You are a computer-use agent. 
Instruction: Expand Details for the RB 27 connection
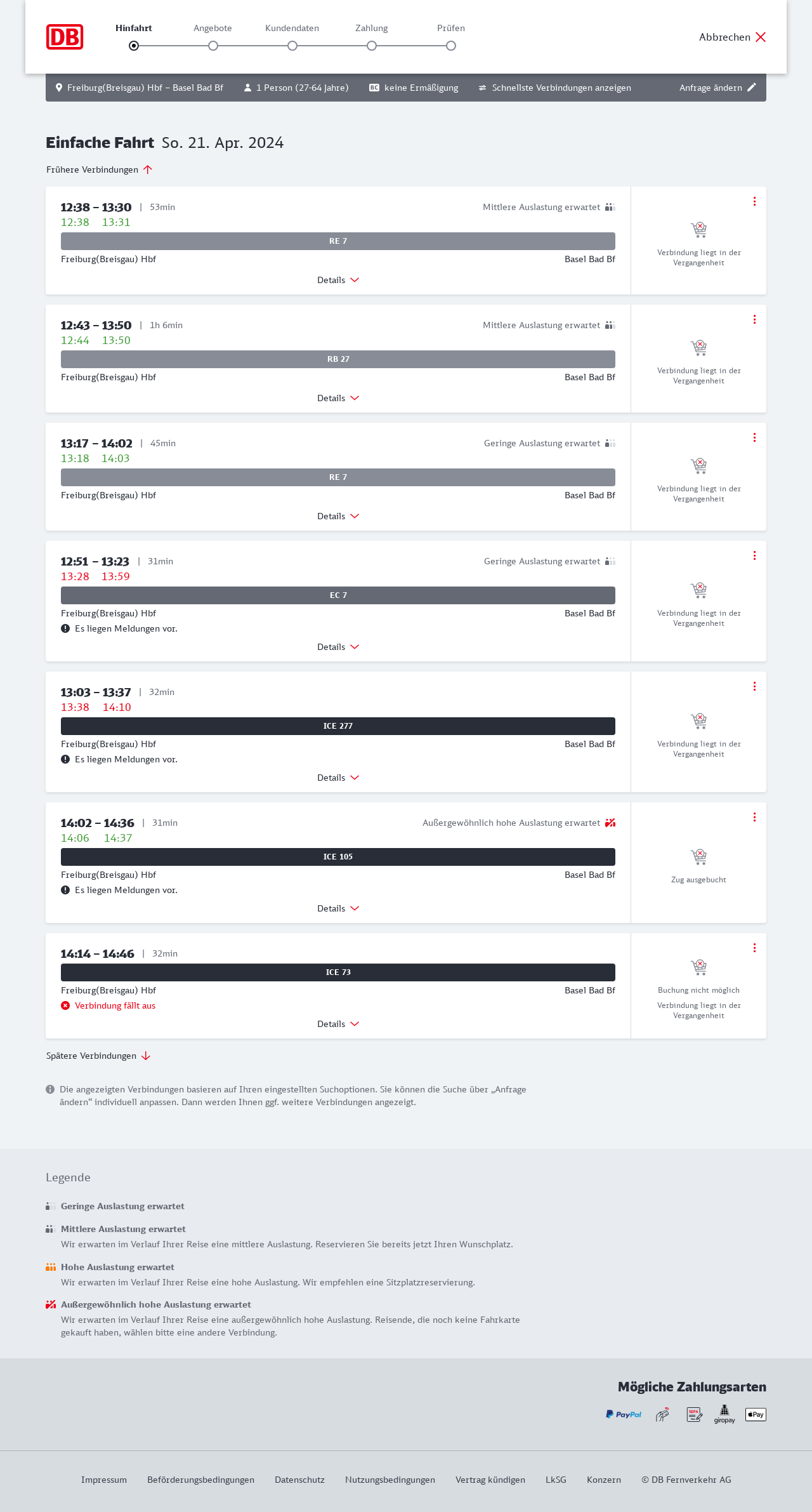338,398
